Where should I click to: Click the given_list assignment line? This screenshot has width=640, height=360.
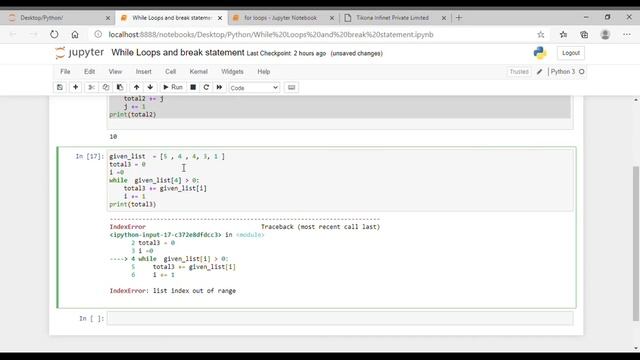167,156
